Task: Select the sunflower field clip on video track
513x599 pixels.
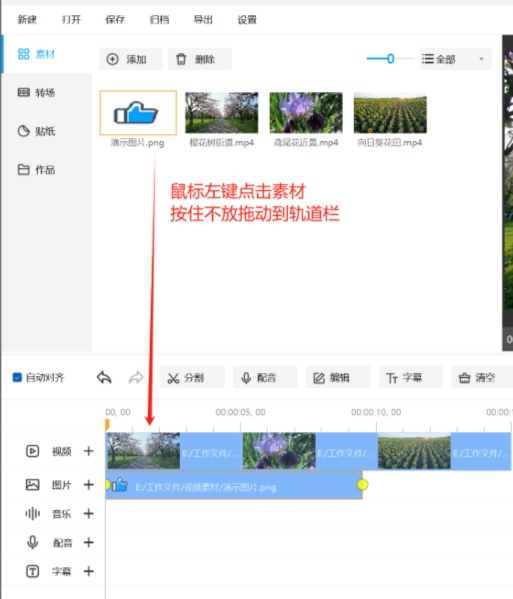Action: click(x=445, y=451)
